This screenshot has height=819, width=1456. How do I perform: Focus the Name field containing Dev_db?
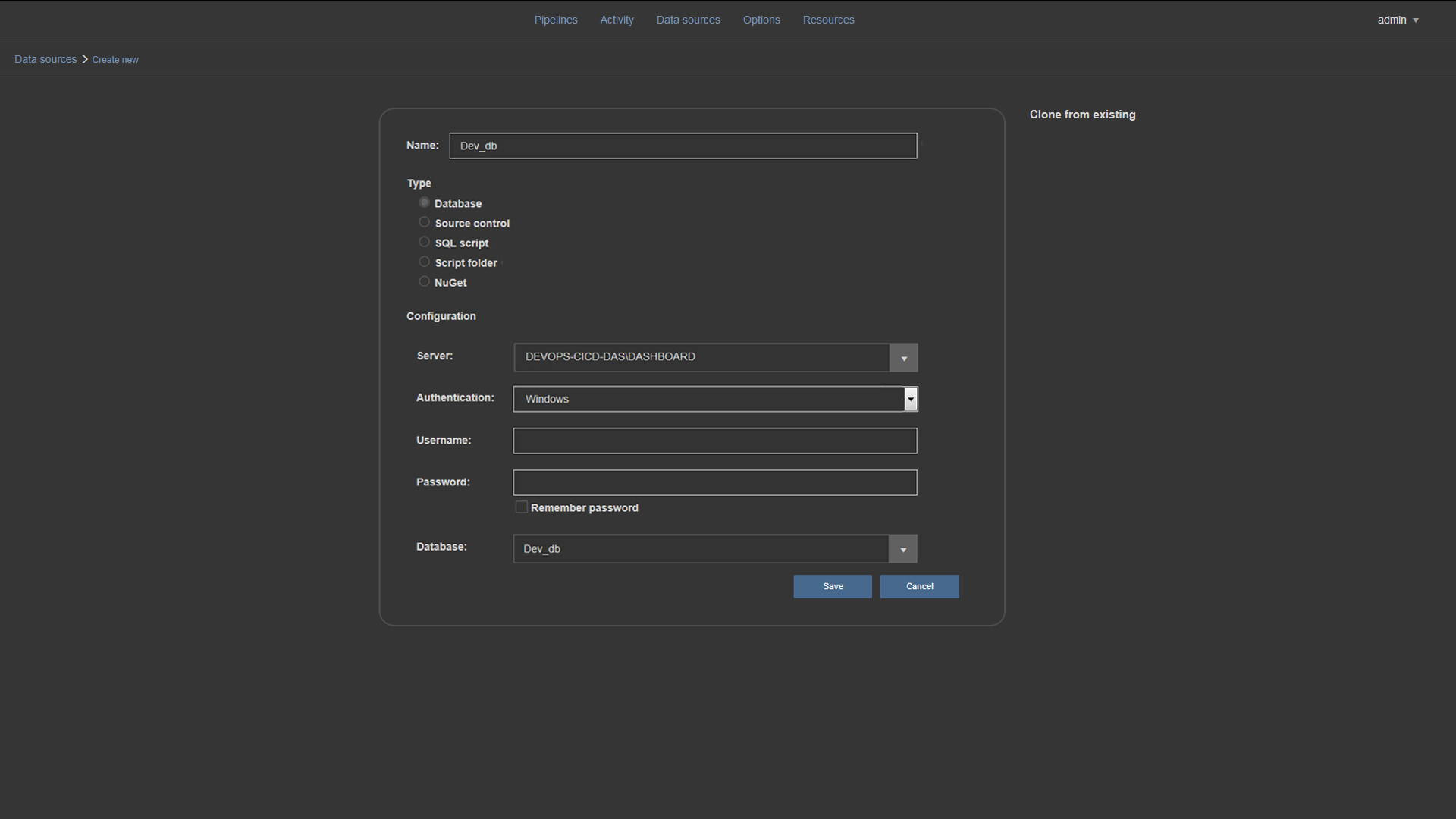coord(682,146)
